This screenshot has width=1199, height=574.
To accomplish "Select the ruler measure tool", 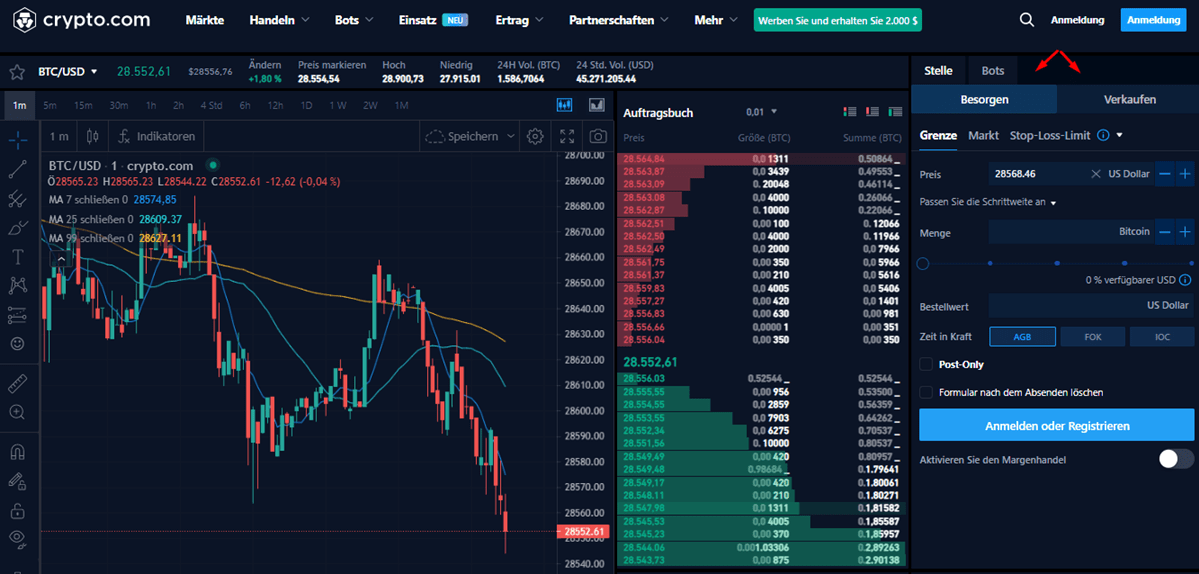I will tap(18, 383).
